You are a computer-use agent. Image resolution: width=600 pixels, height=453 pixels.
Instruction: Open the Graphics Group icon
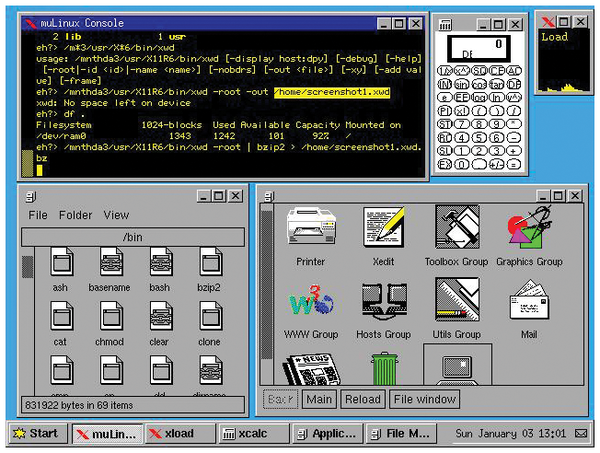click(x=530, y=227)
